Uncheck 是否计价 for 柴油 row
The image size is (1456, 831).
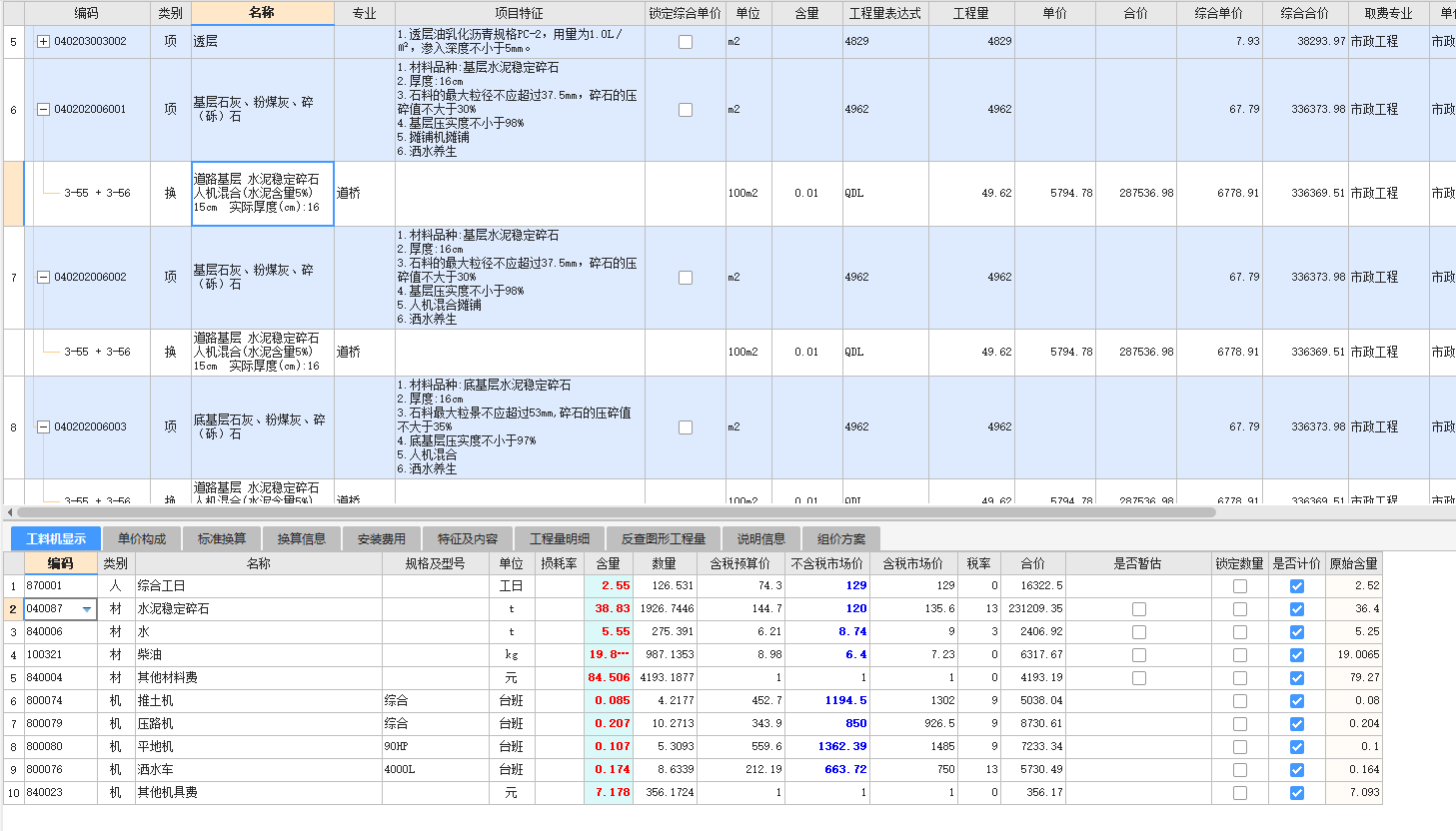point(1297,655)
